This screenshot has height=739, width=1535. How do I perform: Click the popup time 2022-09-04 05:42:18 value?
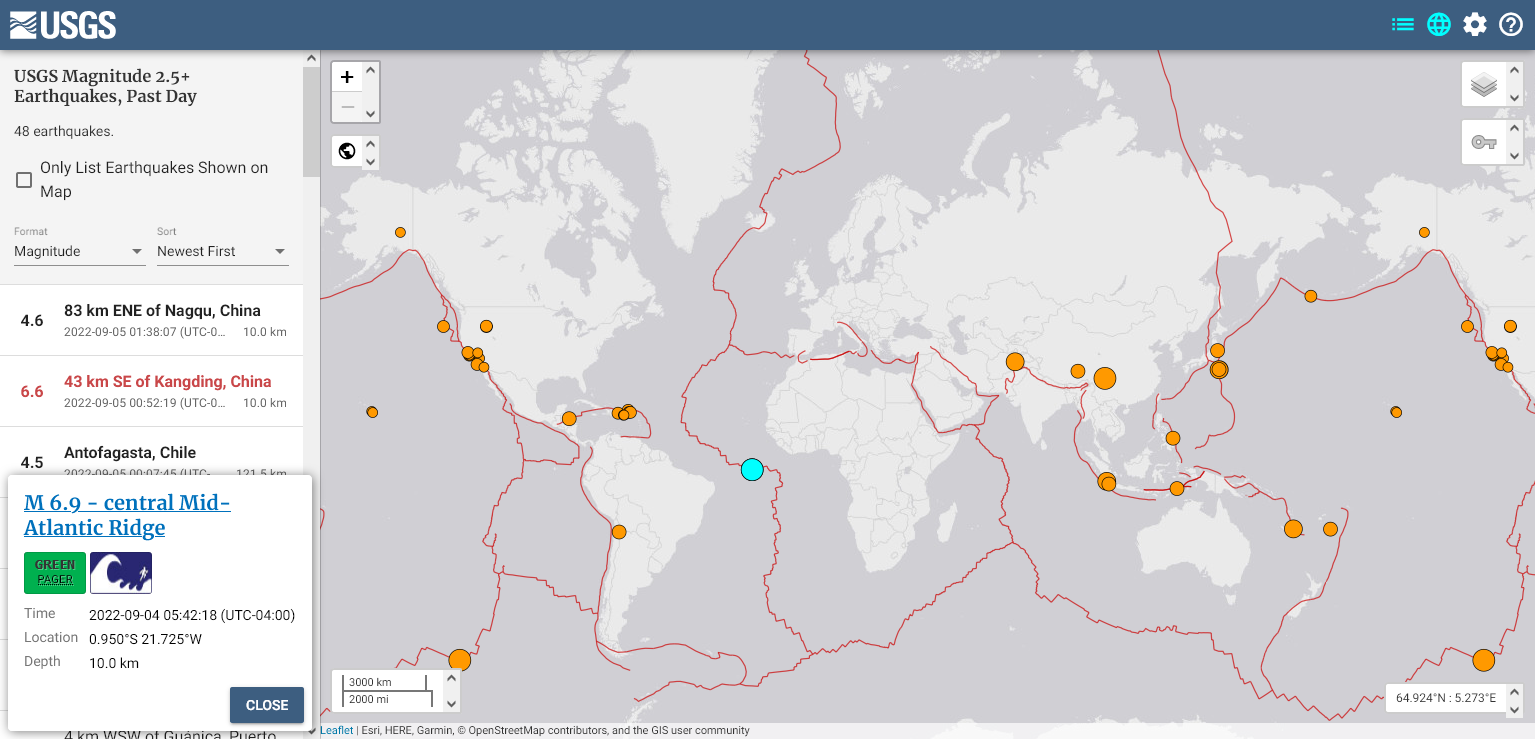[192, 615]
